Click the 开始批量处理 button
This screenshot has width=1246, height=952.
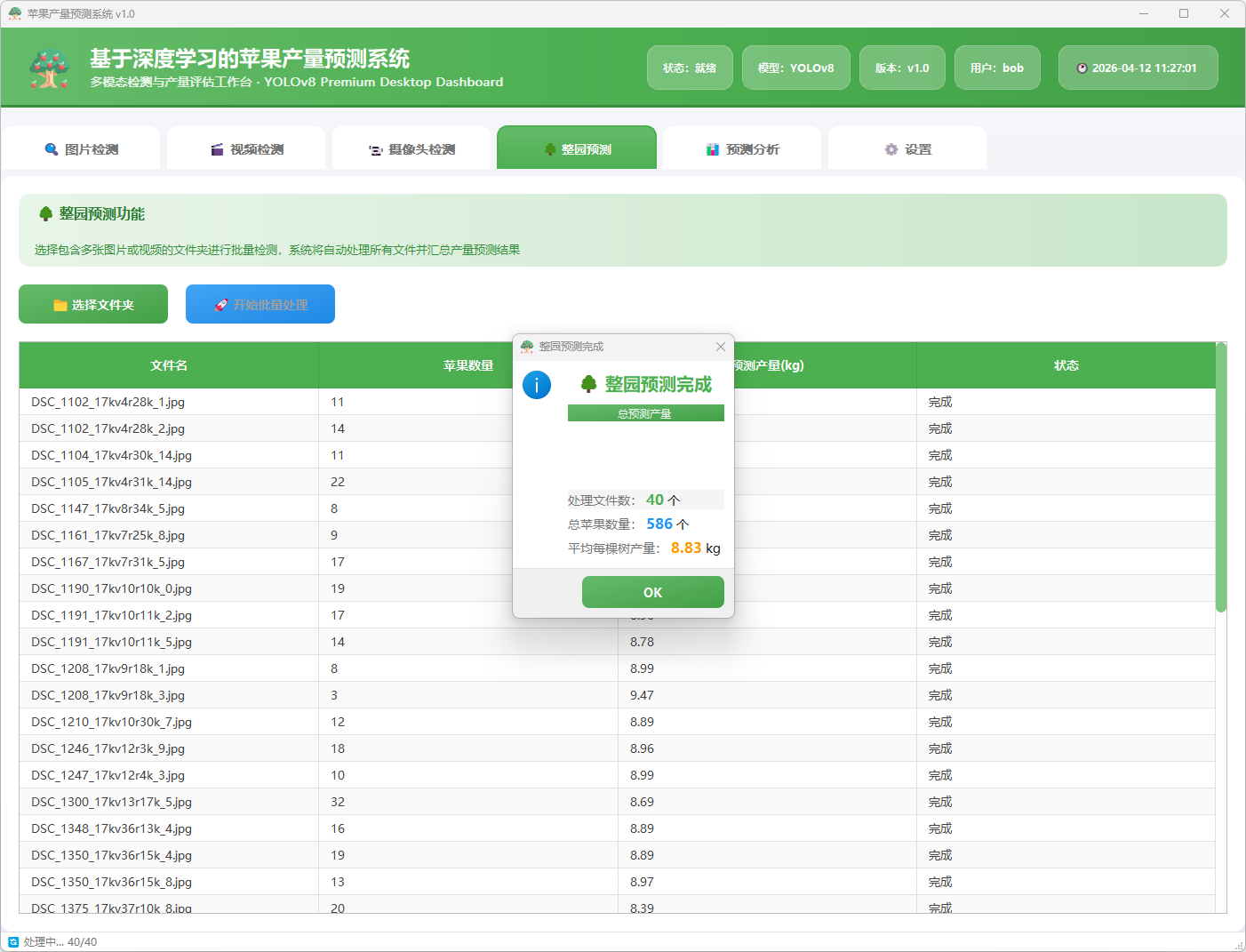pos(260,305)
